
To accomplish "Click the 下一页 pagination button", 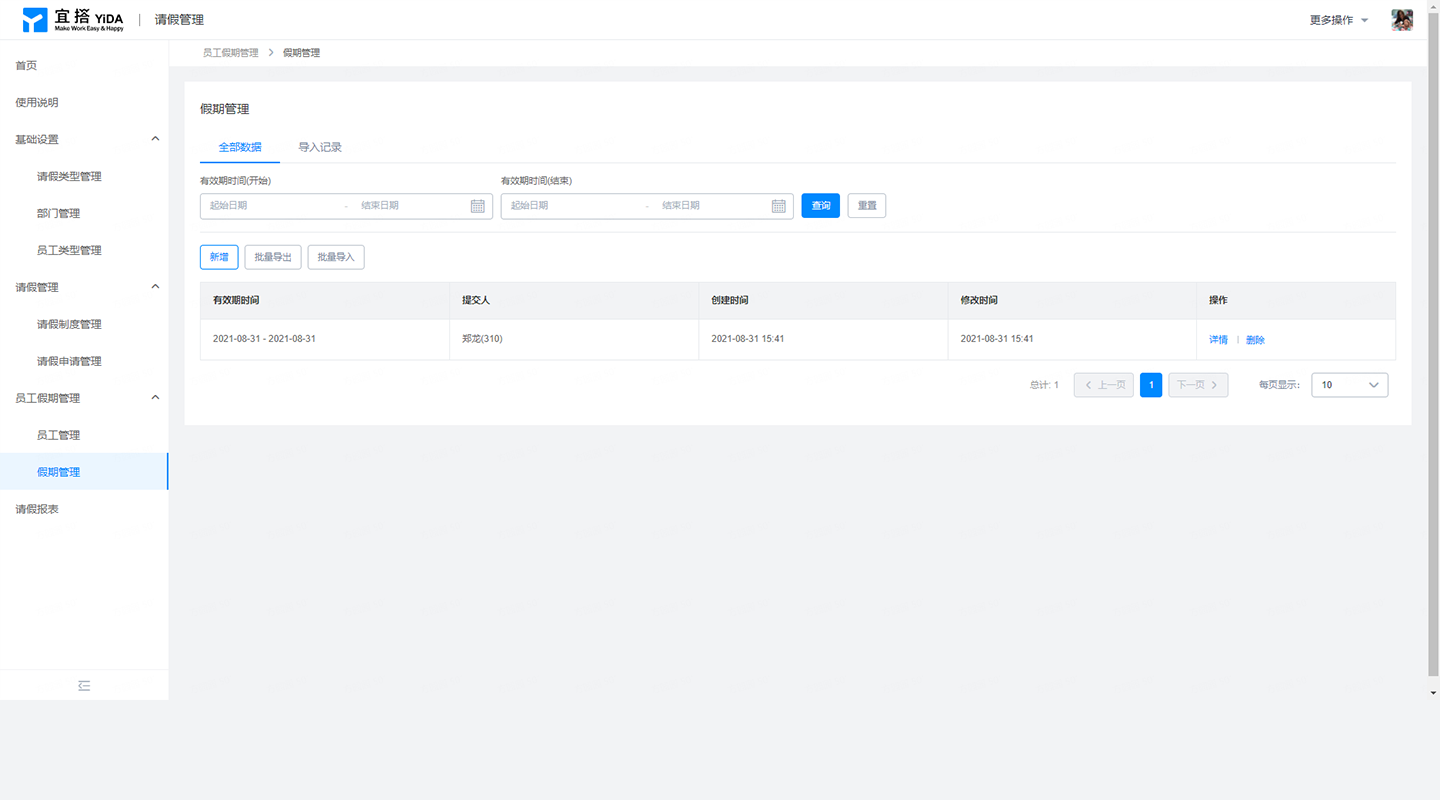I will click(x=1198, y=385).
